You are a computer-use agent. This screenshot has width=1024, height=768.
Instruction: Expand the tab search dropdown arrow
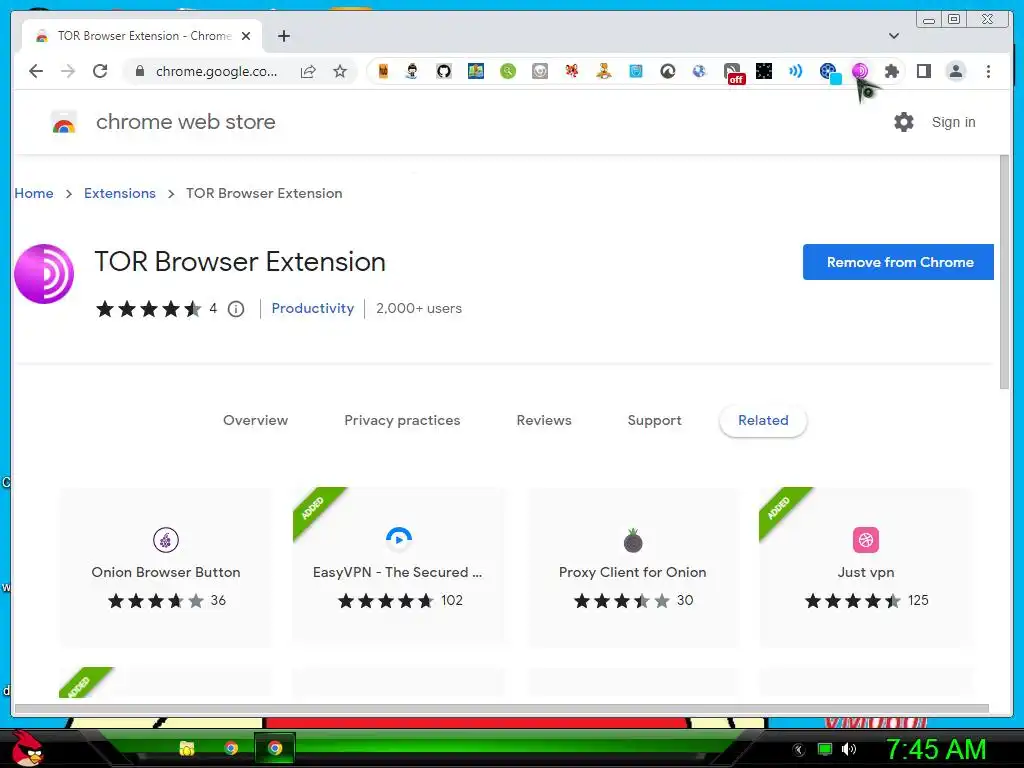(x=894, y=36)
